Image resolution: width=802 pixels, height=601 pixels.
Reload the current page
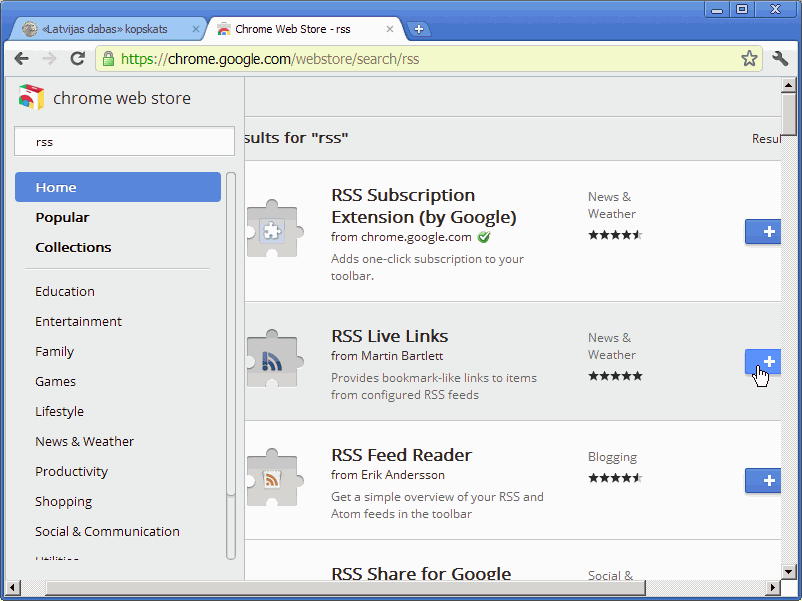click(x=77, y=59)
